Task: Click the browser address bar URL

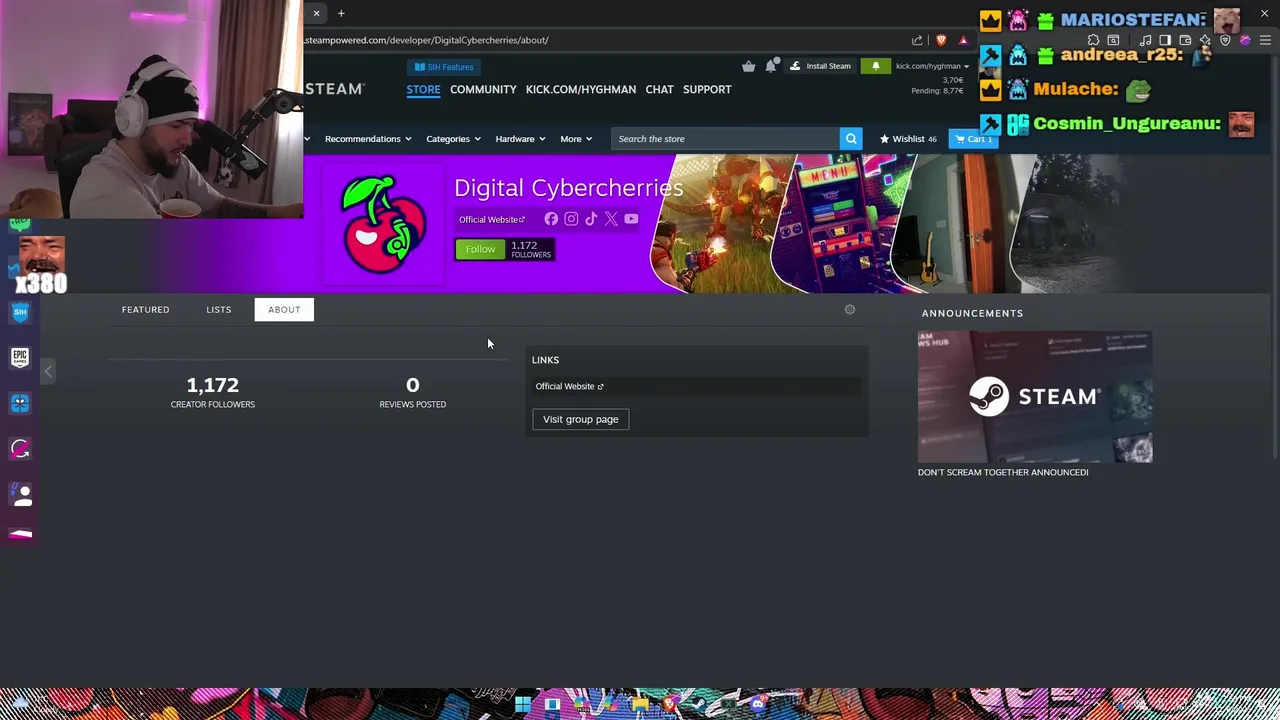Action: click(x=427, y=40)
